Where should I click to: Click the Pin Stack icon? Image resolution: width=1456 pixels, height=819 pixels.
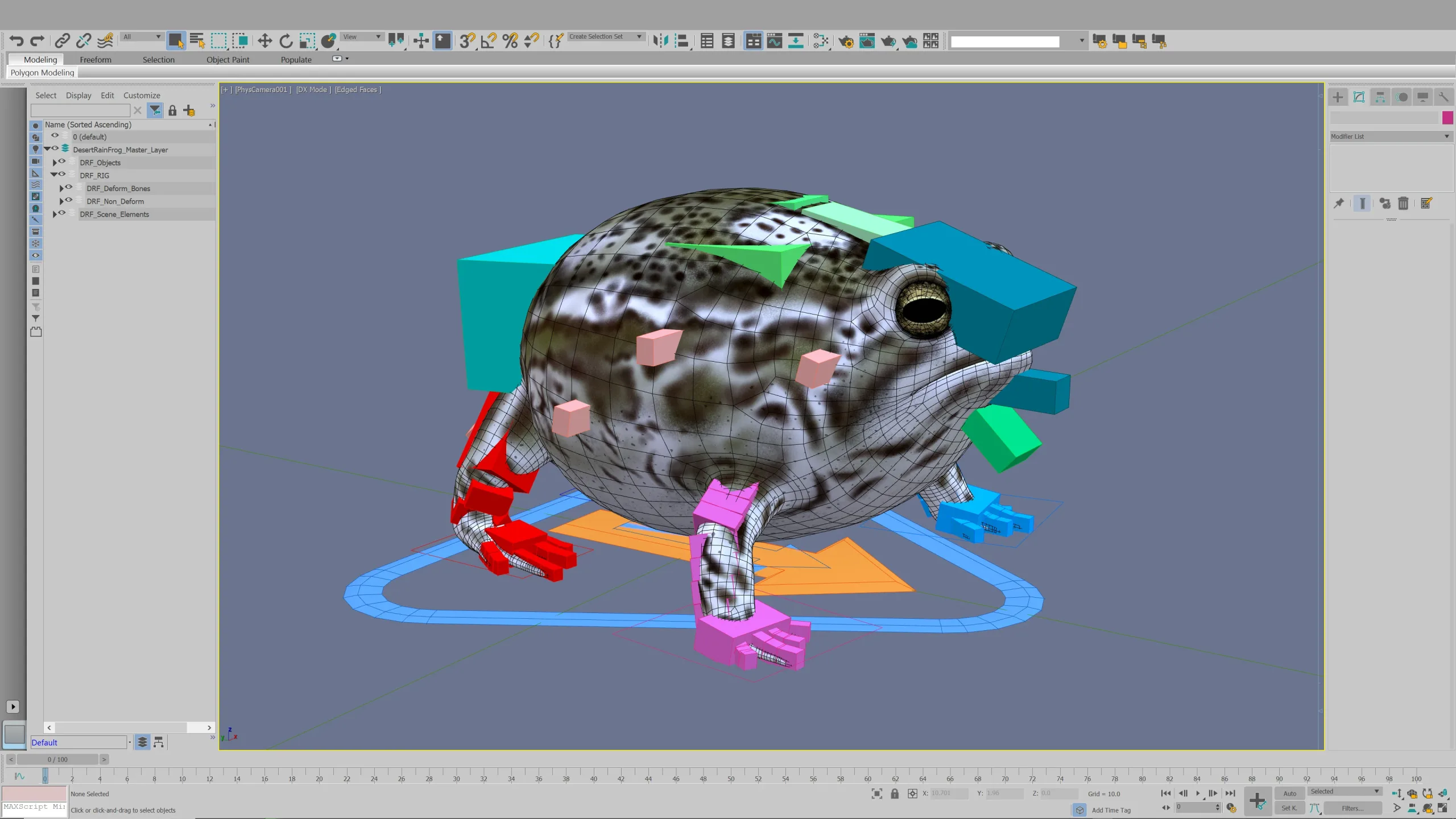[x=1339, y=203]
